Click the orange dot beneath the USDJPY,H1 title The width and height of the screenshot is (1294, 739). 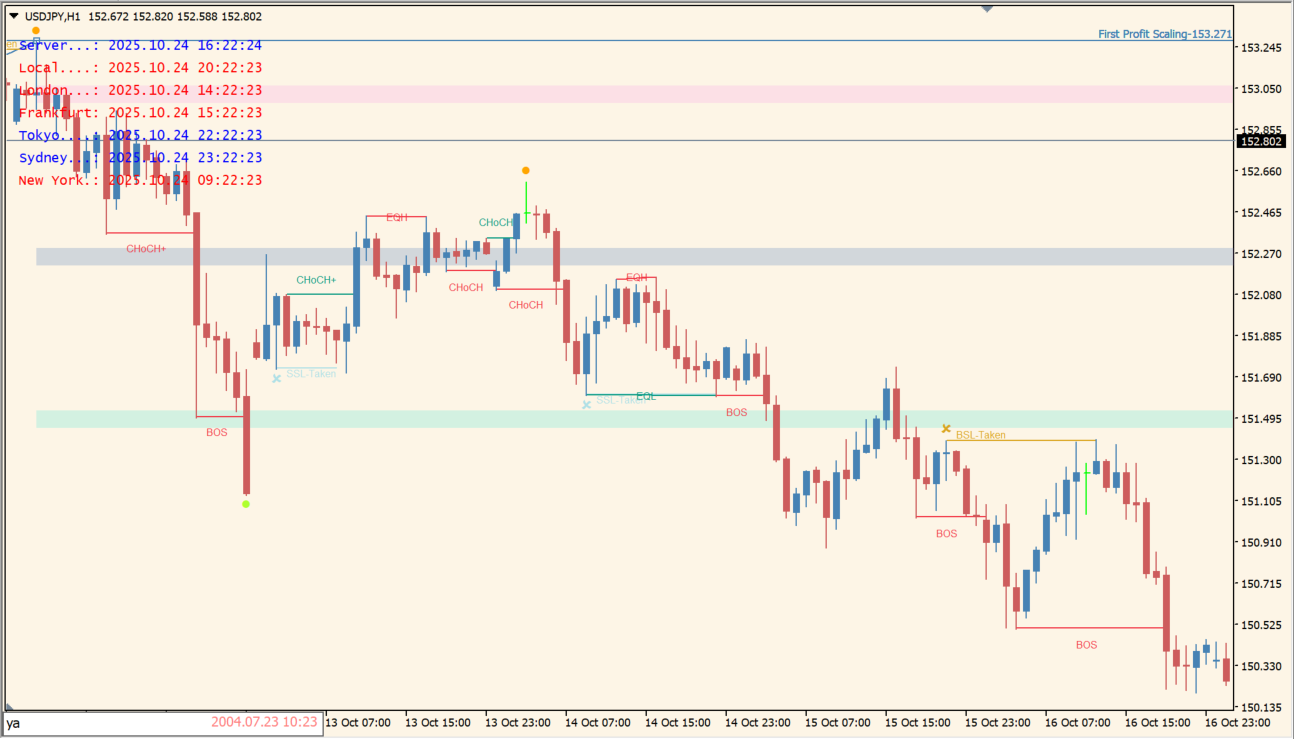pos(36,31)
